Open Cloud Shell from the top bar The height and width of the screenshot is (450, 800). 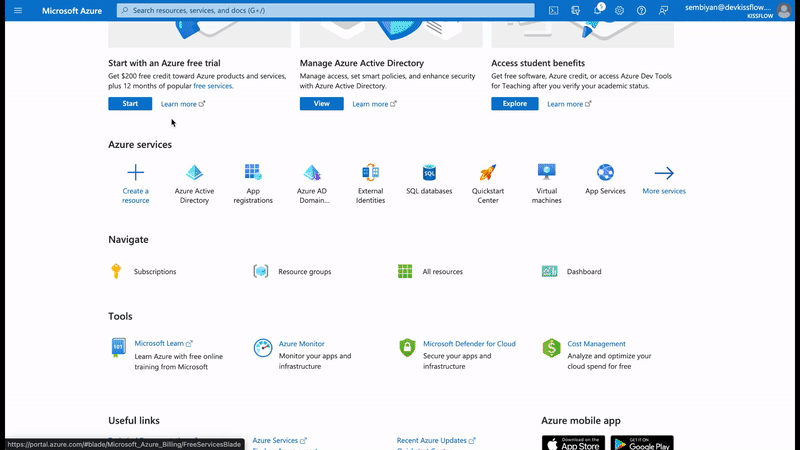(x=554, y=10)
